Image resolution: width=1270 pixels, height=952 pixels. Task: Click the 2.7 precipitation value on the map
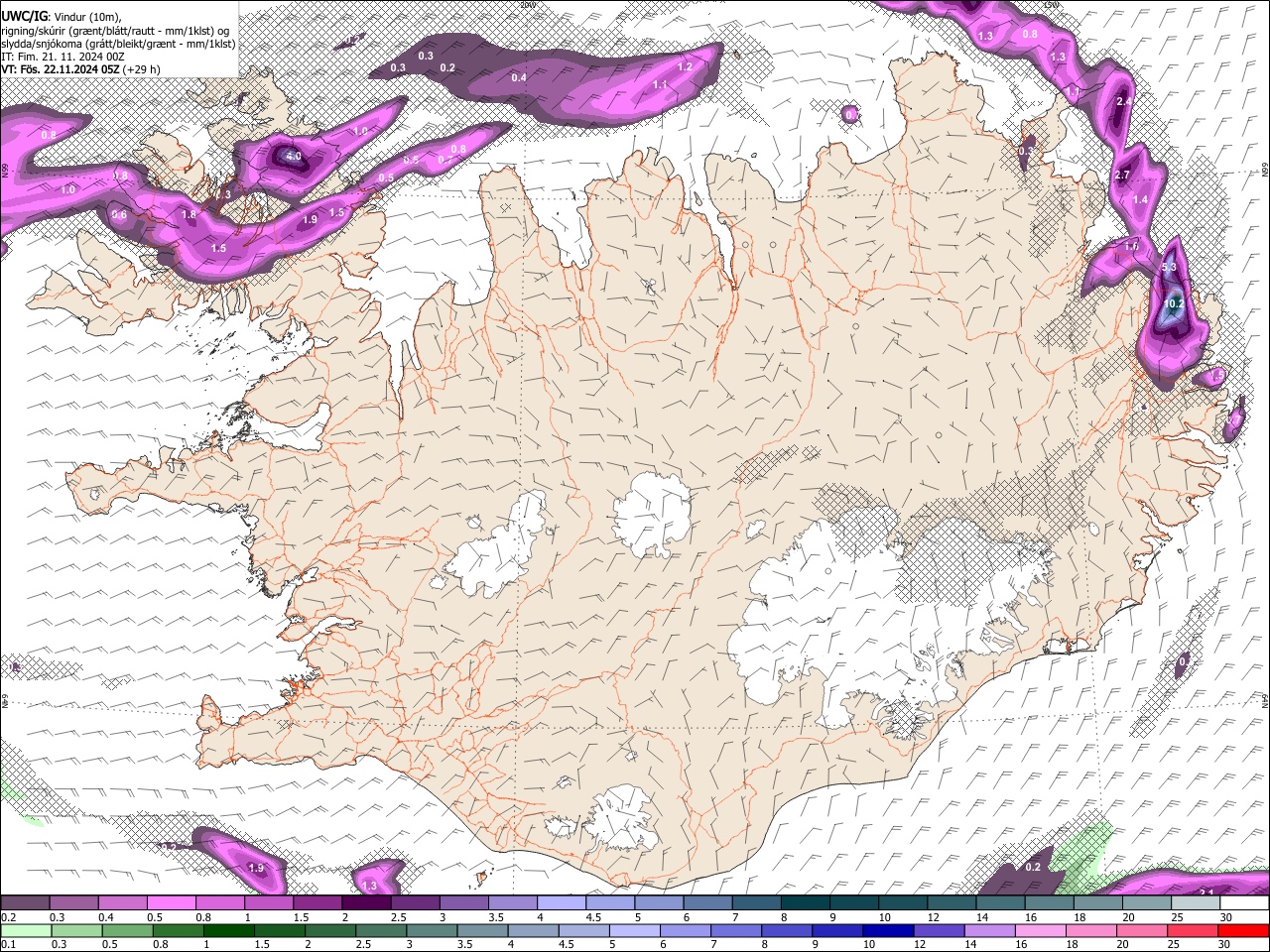tap(1122, 175)
